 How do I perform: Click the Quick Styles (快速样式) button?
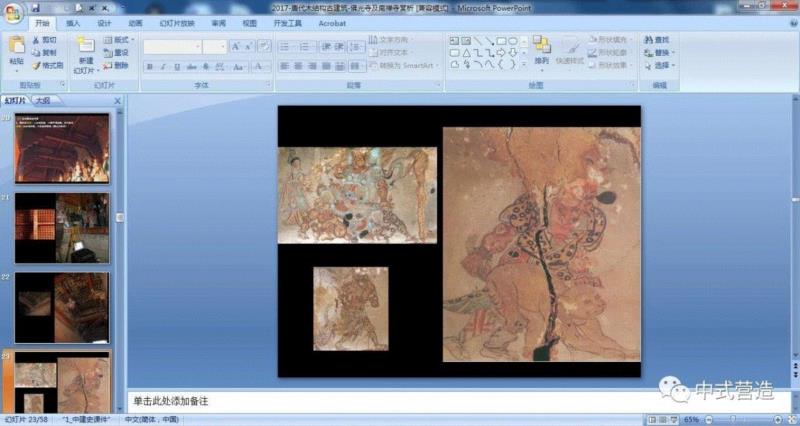[569, 49]
